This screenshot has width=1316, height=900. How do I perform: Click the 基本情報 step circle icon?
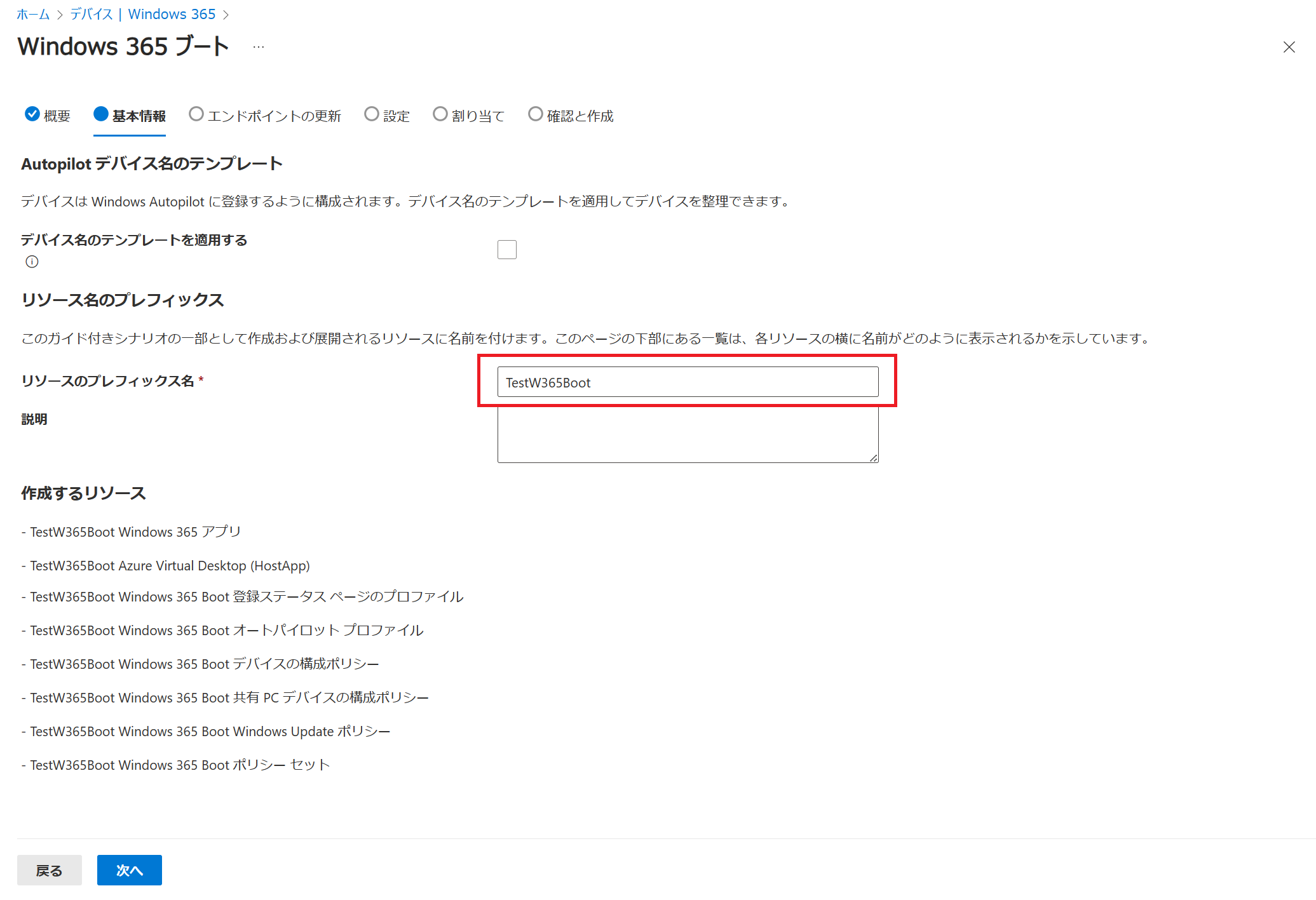[x=101, y=114]
